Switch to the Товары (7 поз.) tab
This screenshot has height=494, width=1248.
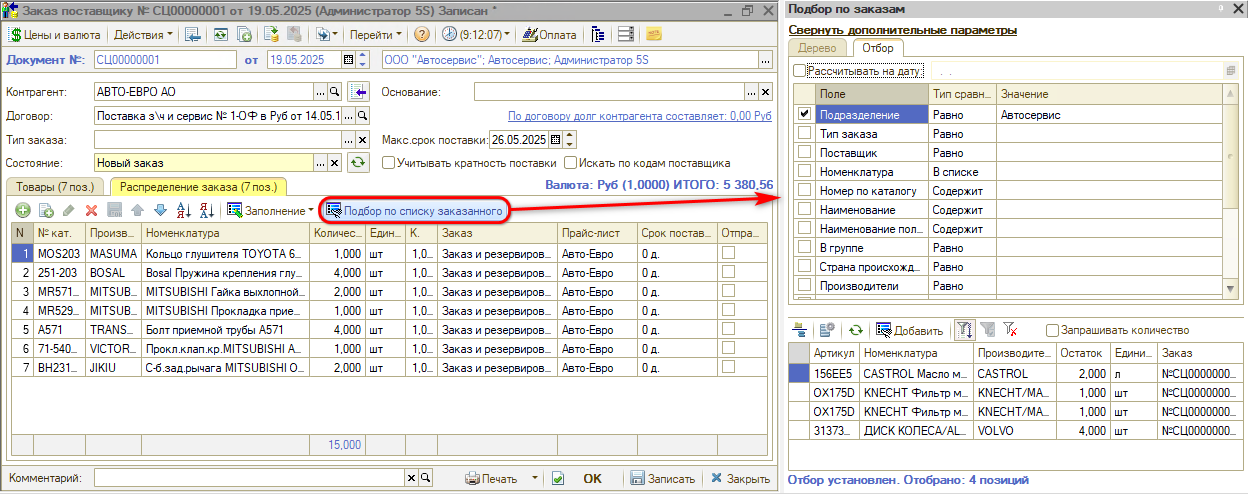pos(55,186)
